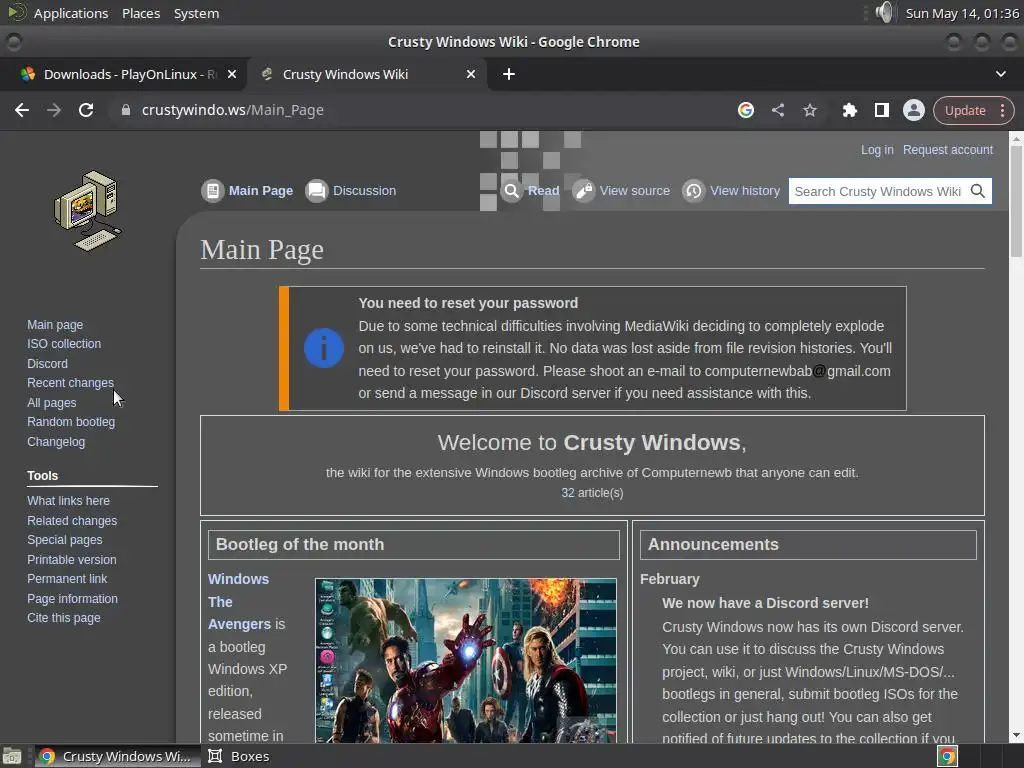Open the System menu

(x=196, y=13)
